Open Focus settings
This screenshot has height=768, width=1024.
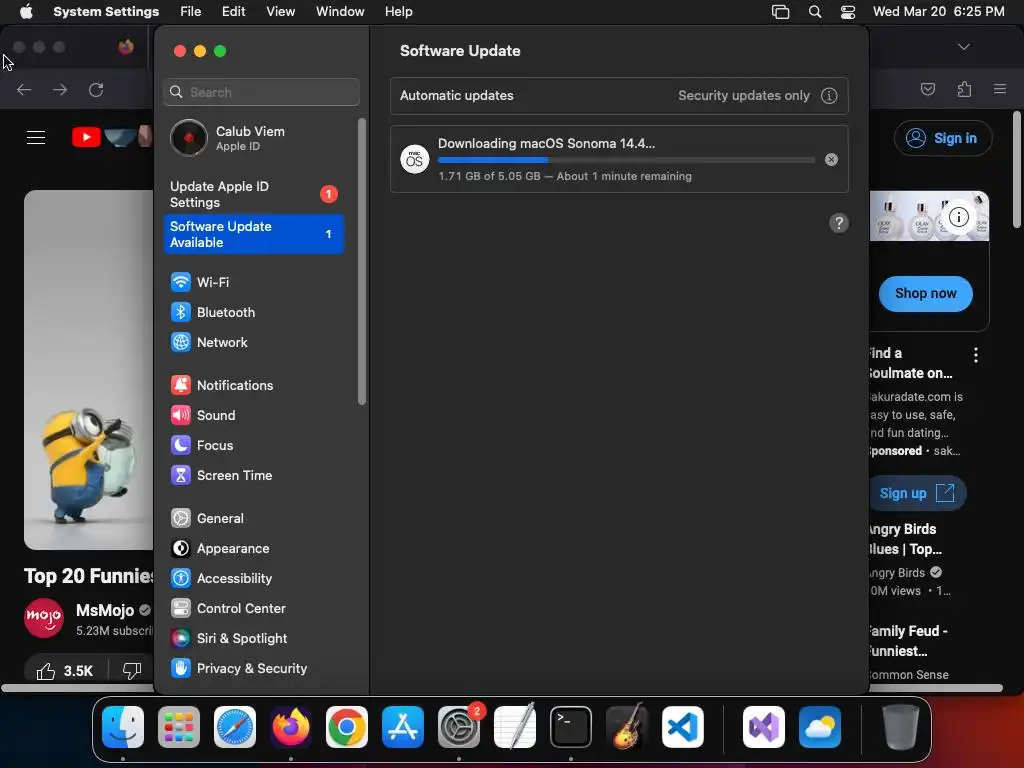253,445
